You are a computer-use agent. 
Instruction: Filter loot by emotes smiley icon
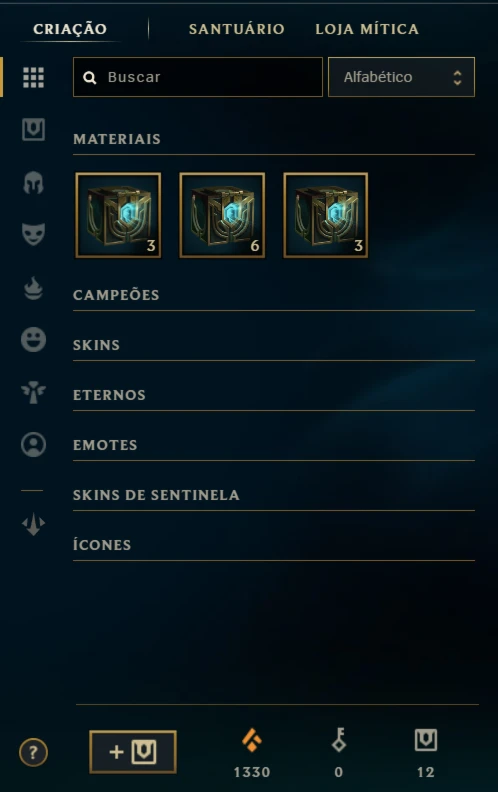[x=33, y=339]
